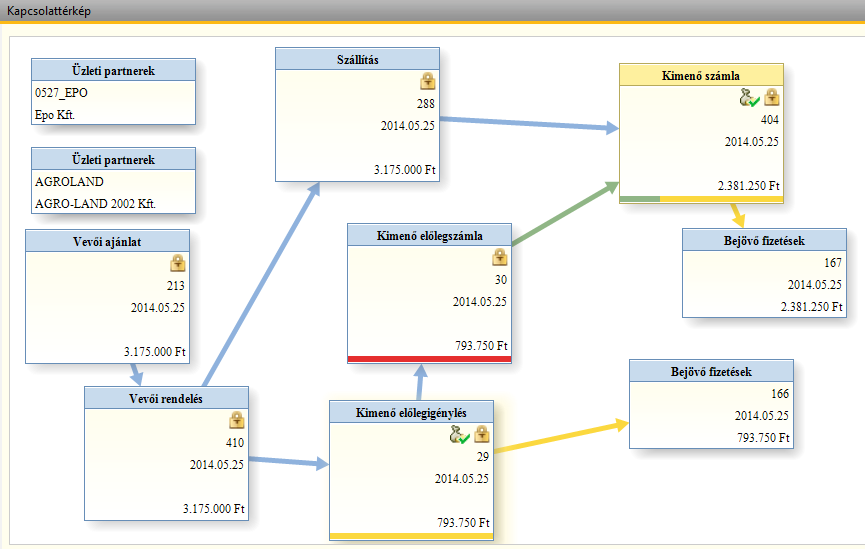The image size is (865, 549).
Task: Click document number 288 in Szállítás
Action: point(426,104)
